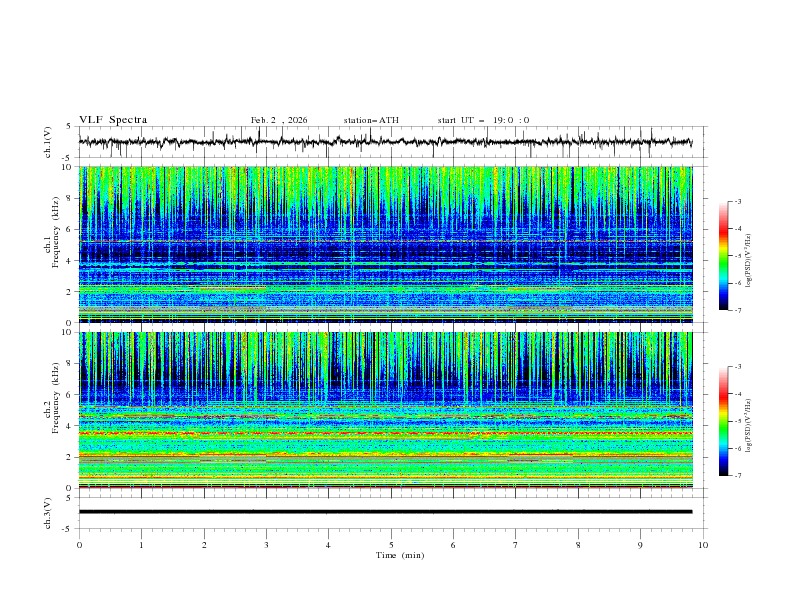Click tick label "1" on the Time axis
792x612 pixels.
[142, 545]
